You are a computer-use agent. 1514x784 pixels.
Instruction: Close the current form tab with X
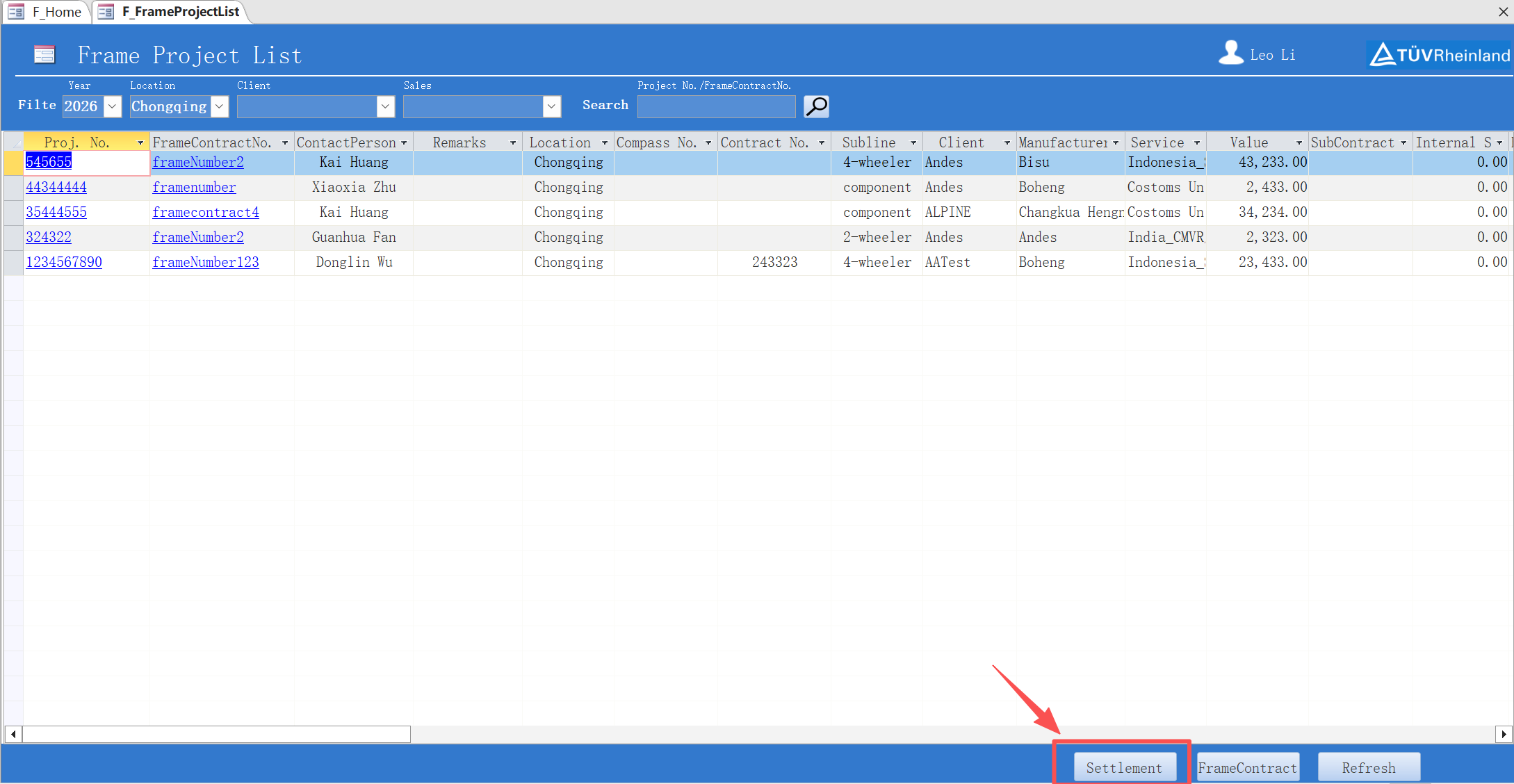coord(1503,12)
